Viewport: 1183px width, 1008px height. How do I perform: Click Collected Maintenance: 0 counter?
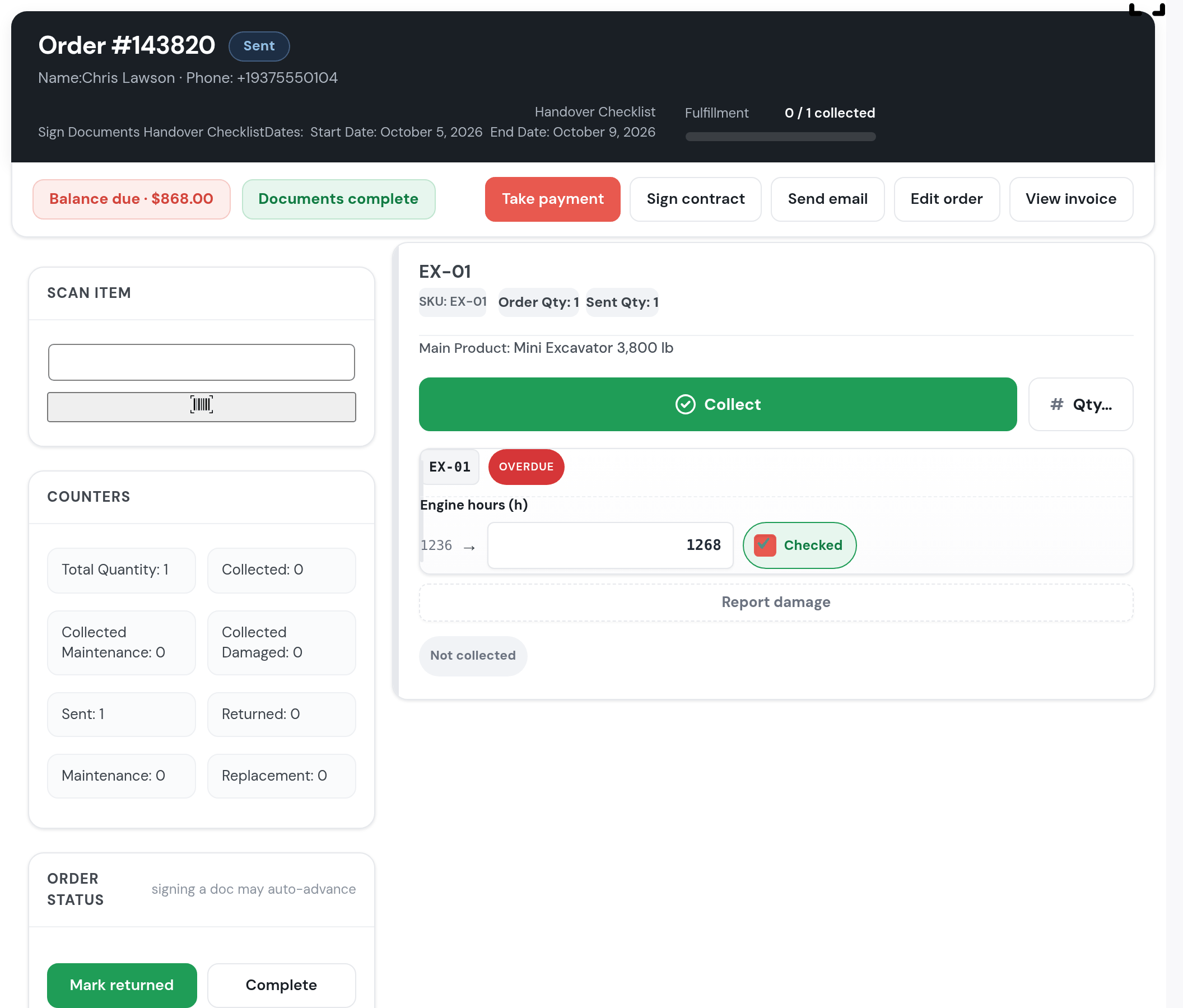click(122, 642)
